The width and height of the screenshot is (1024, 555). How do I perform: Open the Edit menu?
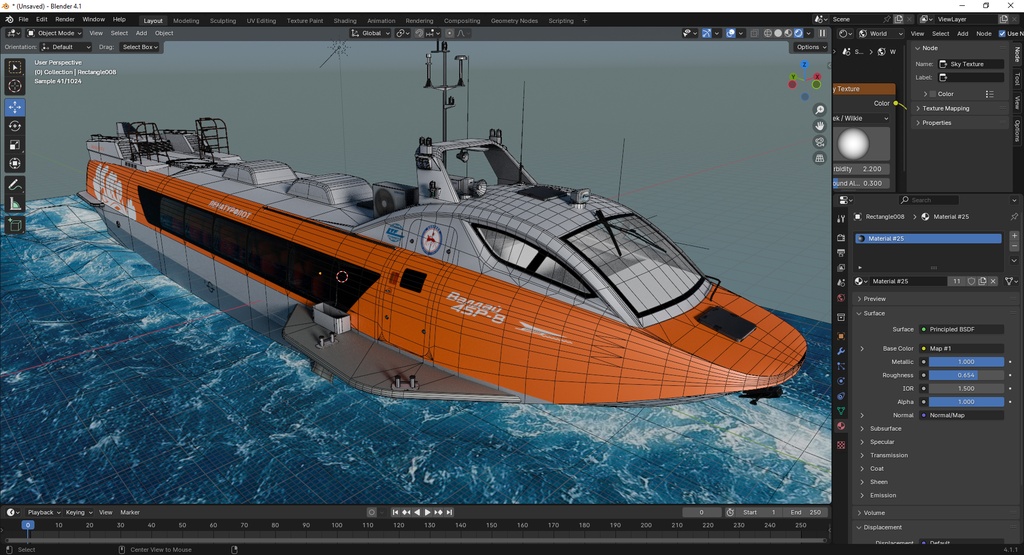[x=42, y=20]
